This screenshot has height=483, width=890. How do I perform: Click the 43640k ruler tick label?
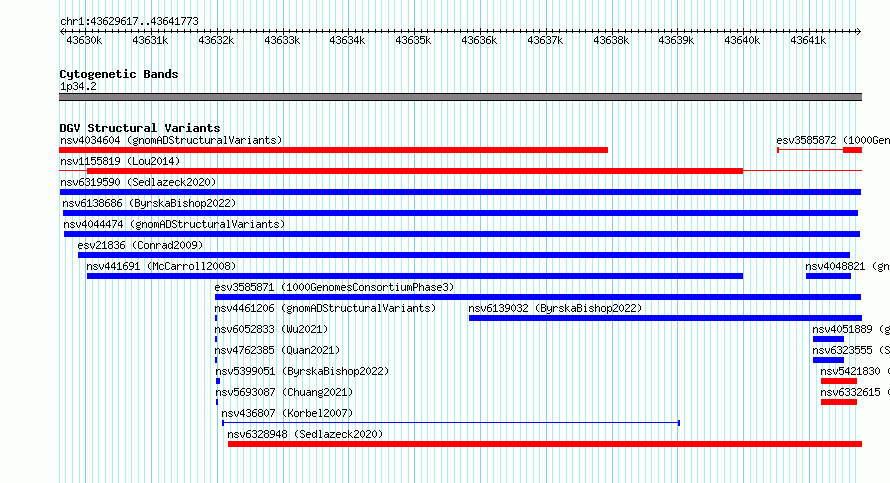pos(742,40)
